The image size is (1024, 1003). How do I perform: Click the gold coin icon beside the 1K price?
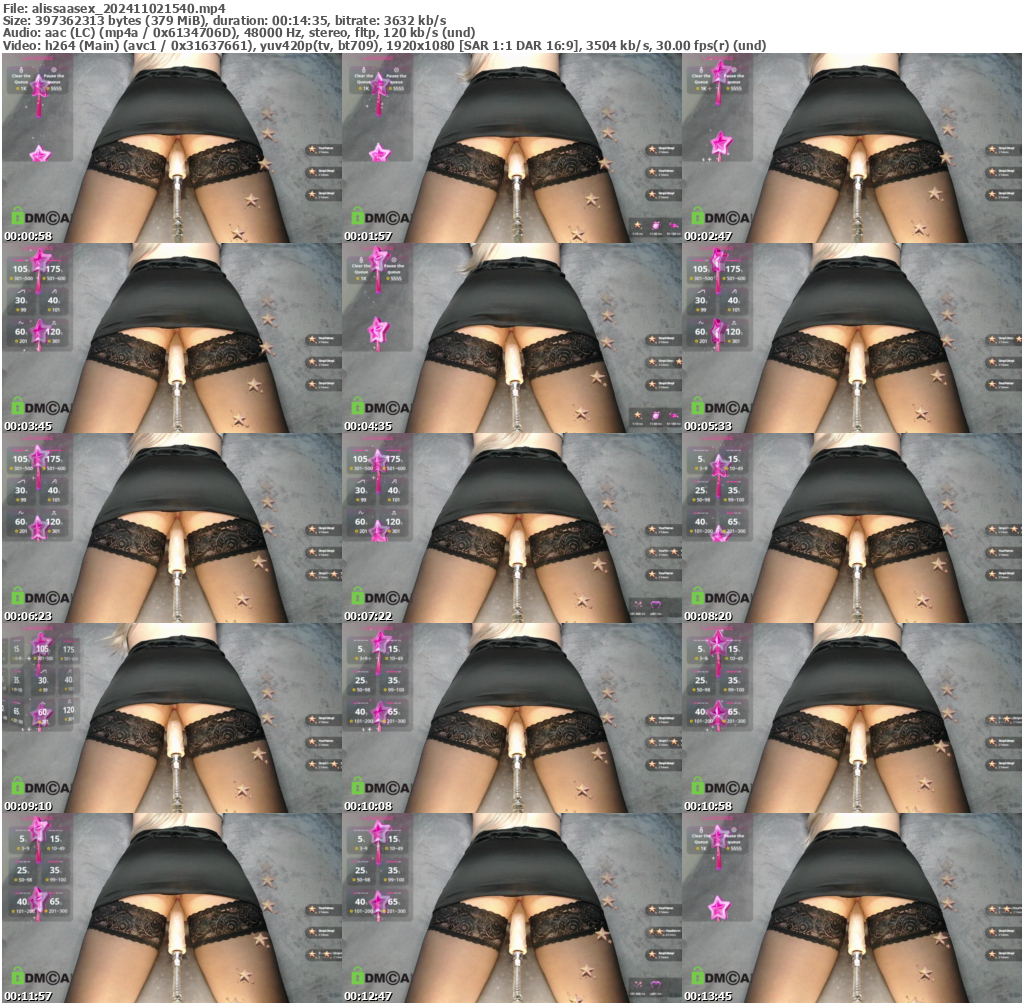tap(17, 88)
